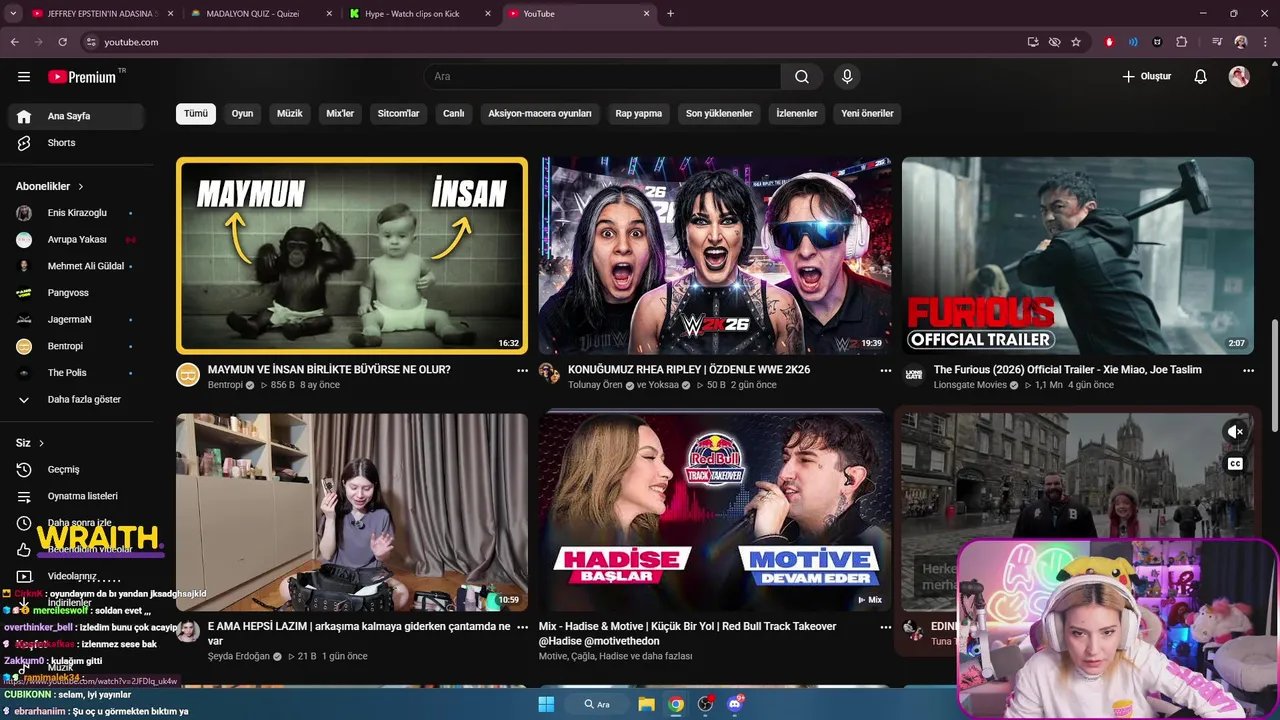This screenshot has height=720, width=1280.
Task: Click the Chrome taskbar icon
Action: [x=677, y=704]
